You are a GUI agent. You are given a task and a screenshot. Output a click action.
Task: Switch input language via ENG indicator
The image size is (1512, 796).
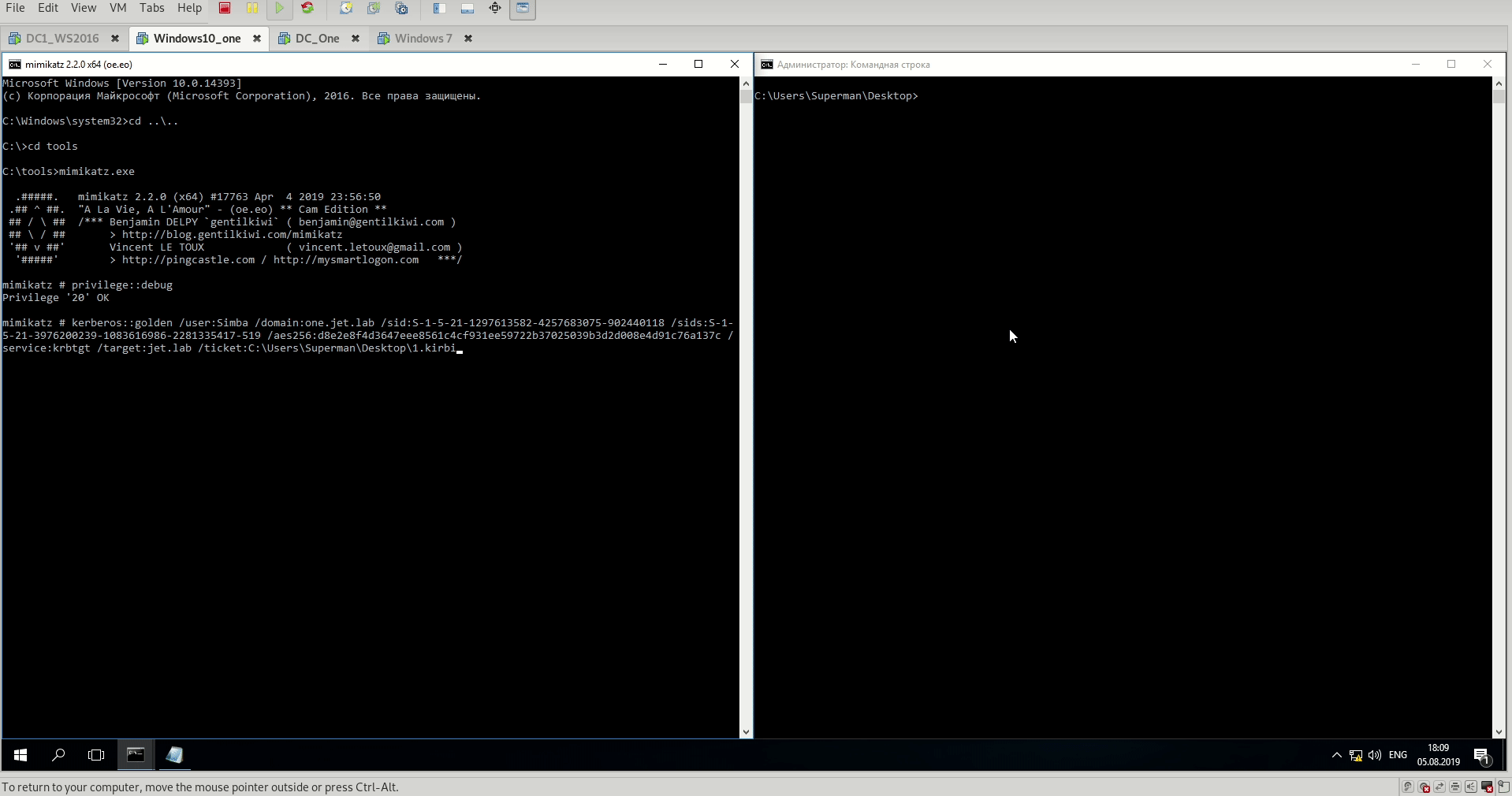(x=1398, y=755)
